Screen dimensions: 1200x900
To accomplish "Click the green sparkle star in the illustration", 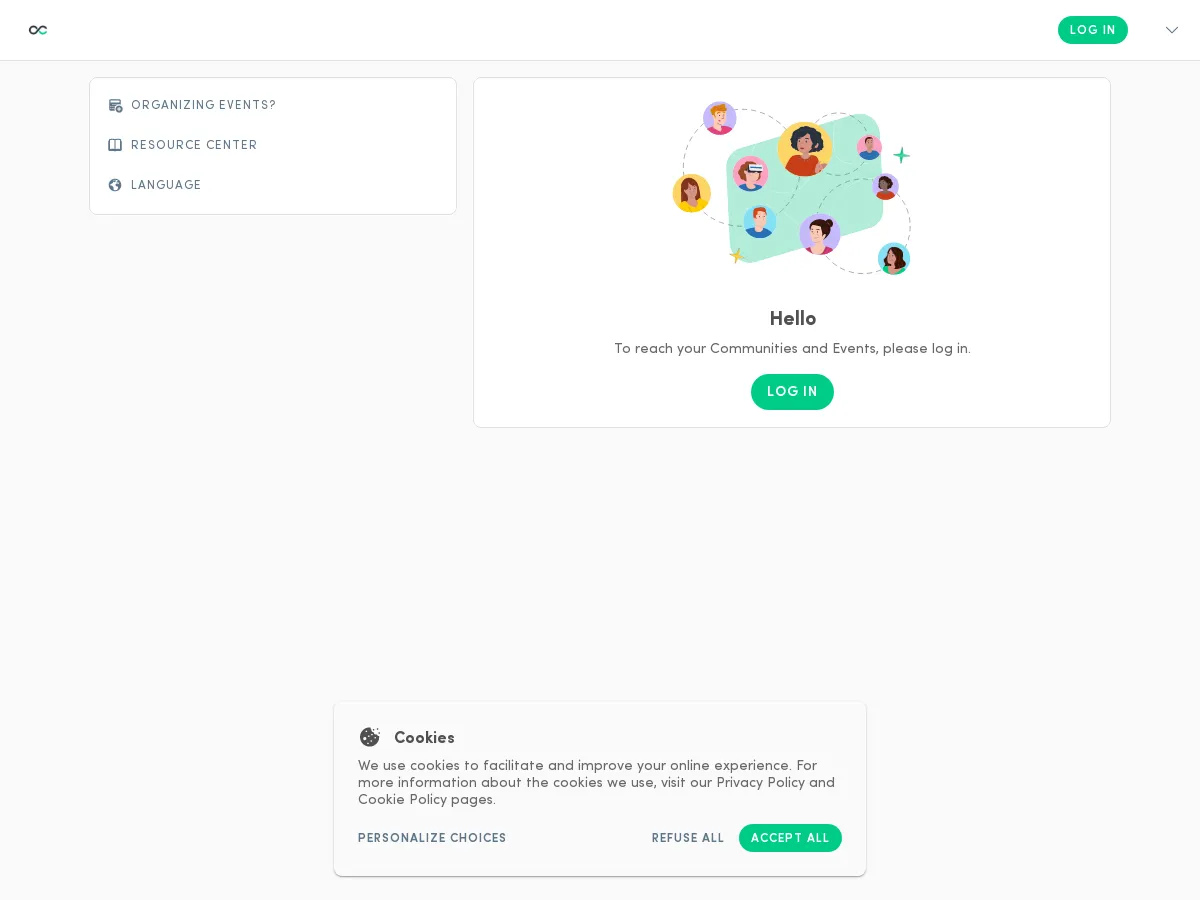I will point(902,155).
